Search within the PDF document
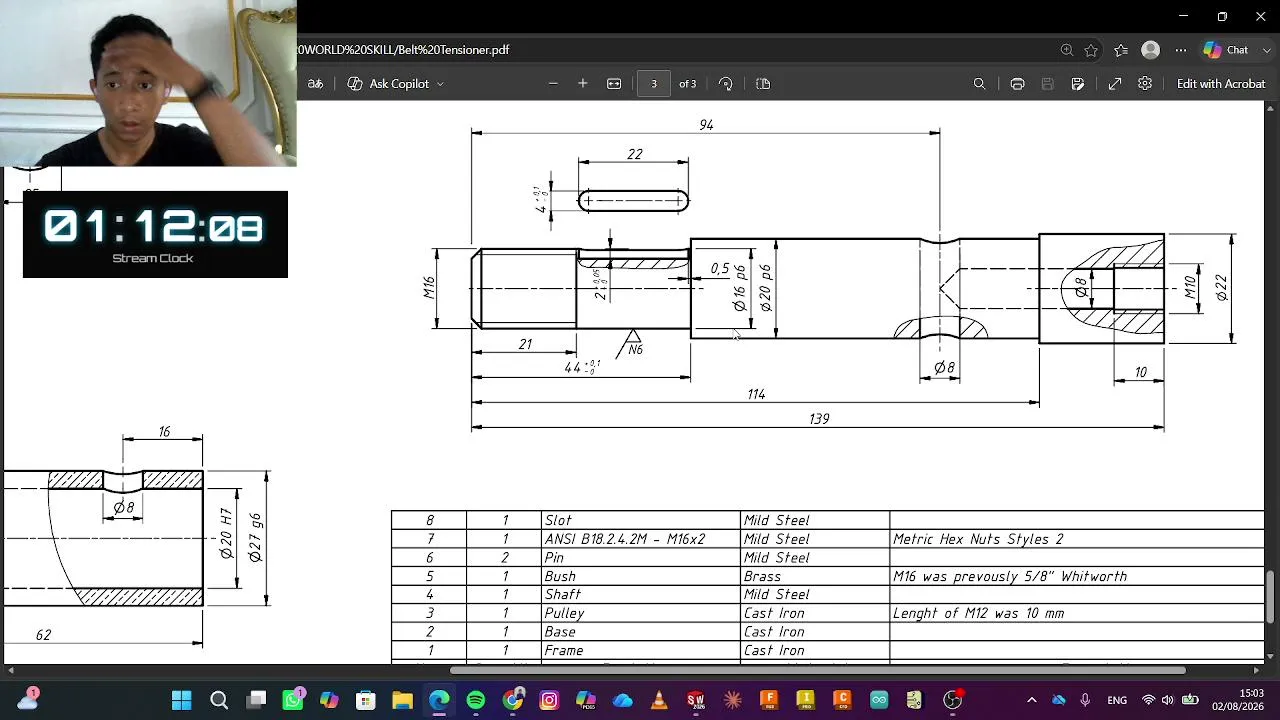Image resolution: width=1280 pixels, height=720 pixels. coord(980,84)
